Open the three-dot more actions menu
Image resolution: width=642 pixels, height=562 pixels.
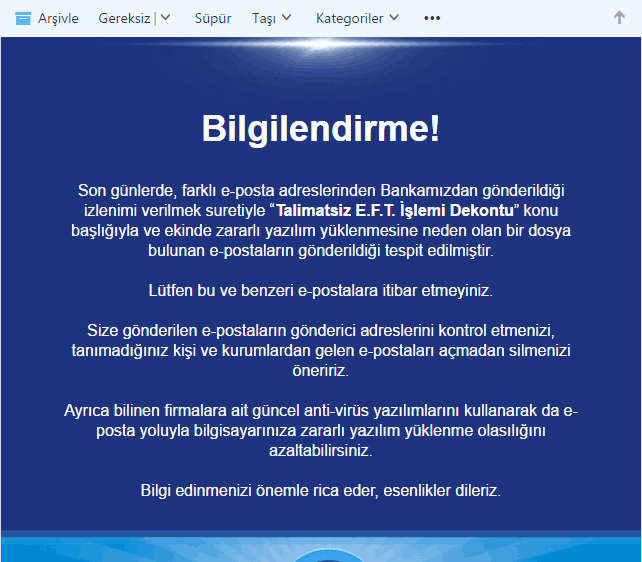(432, 18)
